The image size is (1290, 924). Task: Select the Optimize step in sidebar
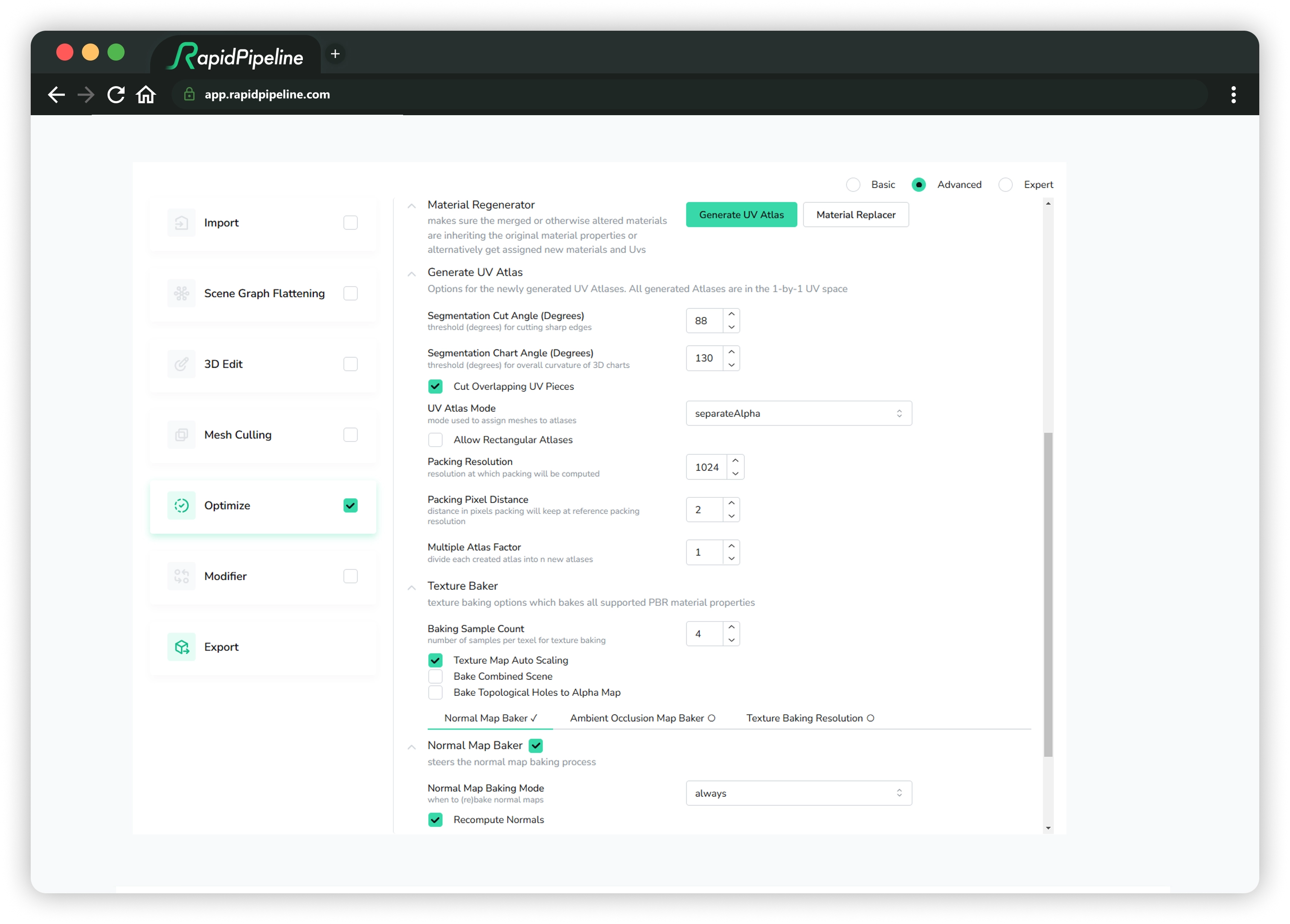(x=263, y=506)
